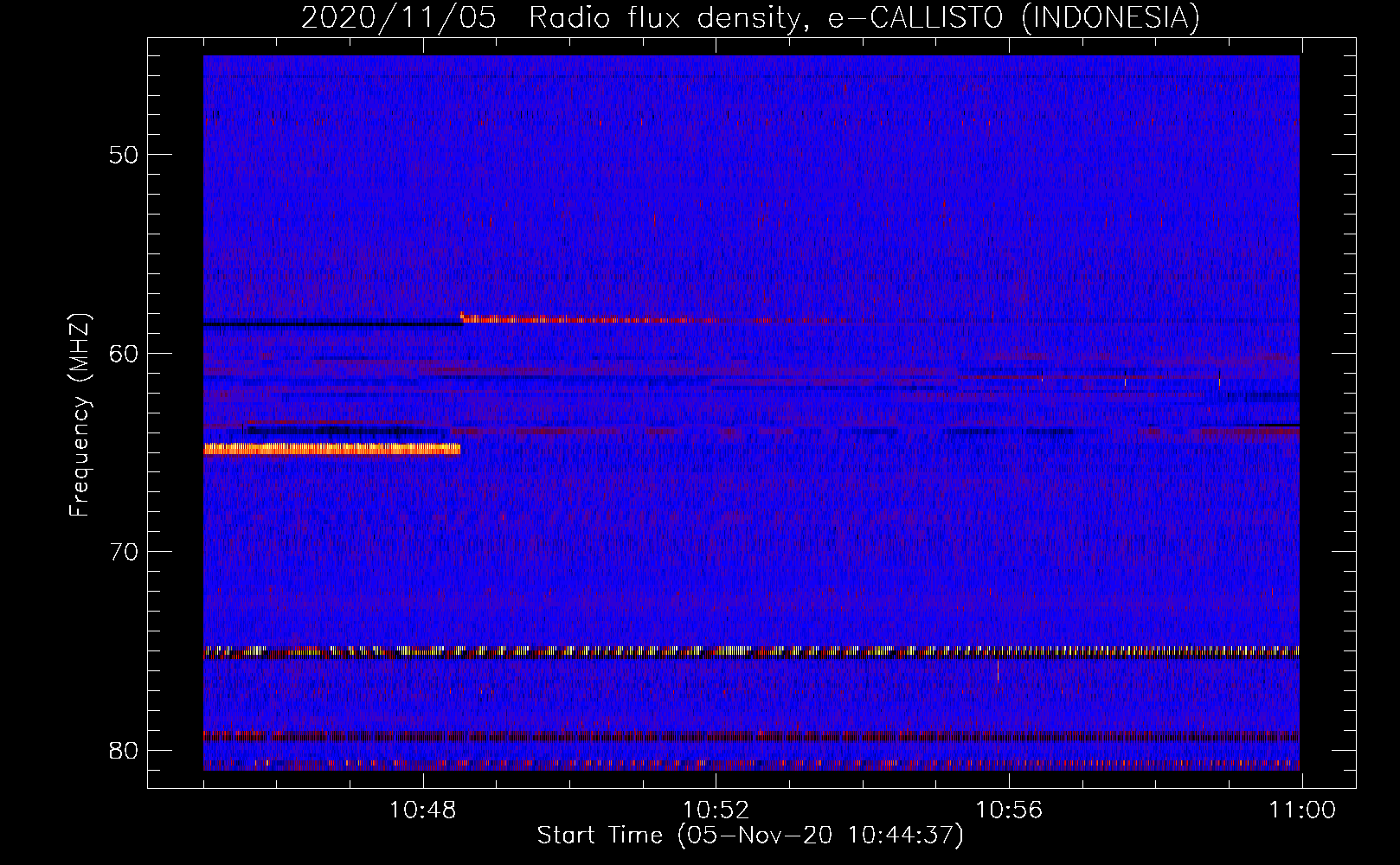Click the left 50 MHz frequency label
1400x865 pixels.
pyautogui.click(x=124, y=156)
